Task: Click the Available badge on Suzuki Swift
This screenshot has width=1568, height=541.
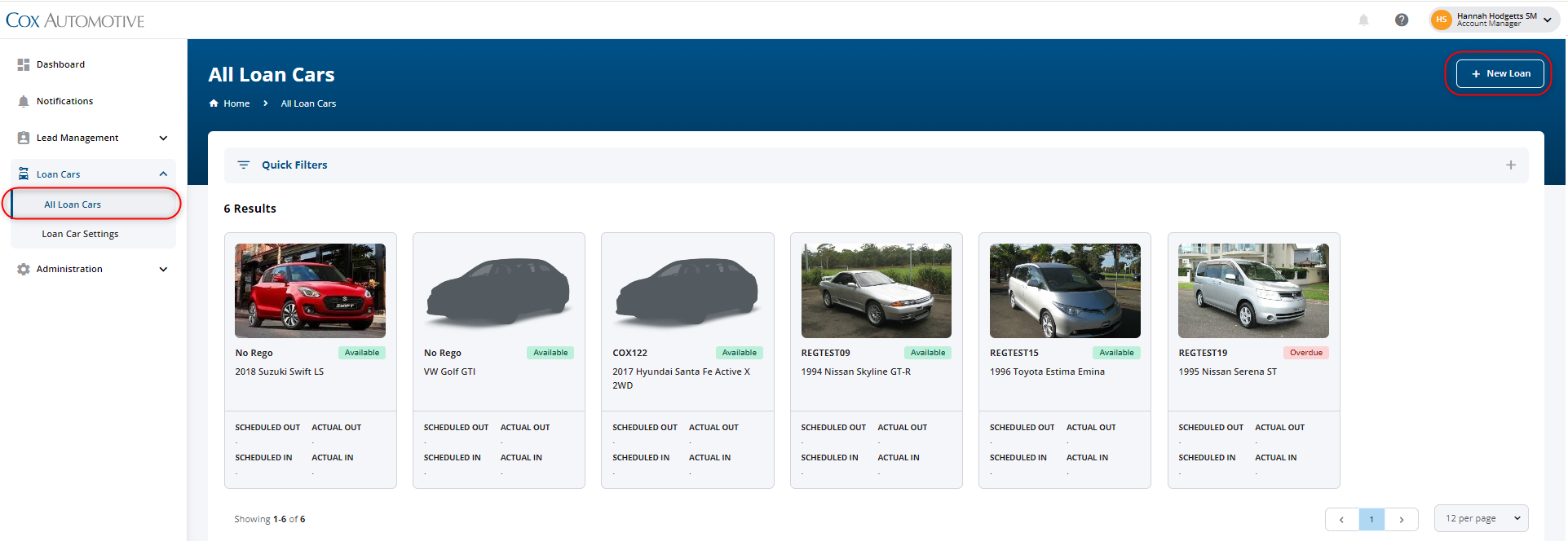Action: [x=362, y=353]
